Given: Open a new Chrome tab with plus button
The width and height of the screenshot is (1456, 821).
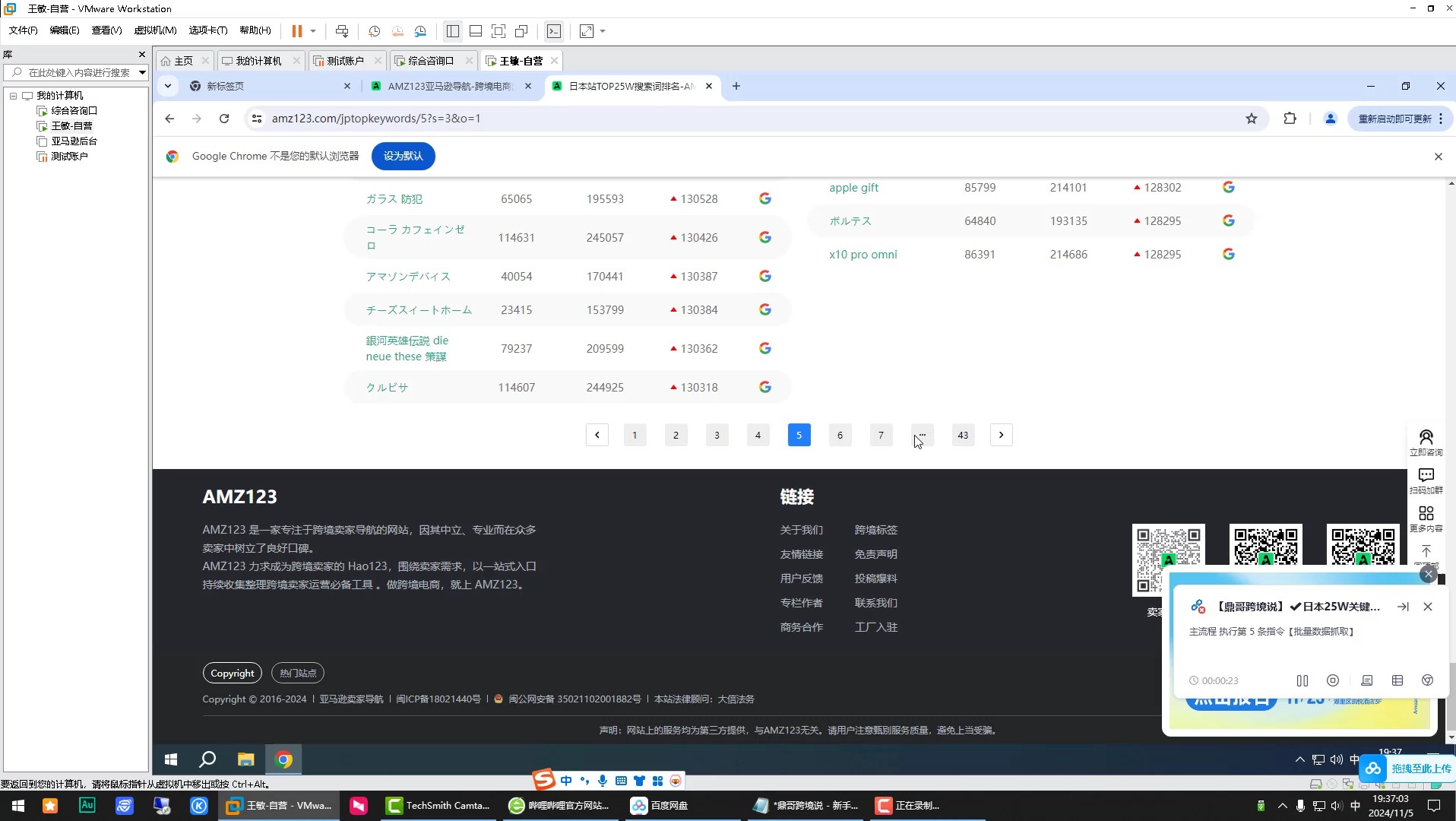Looking at the screenshot, I should pos(736,86).
